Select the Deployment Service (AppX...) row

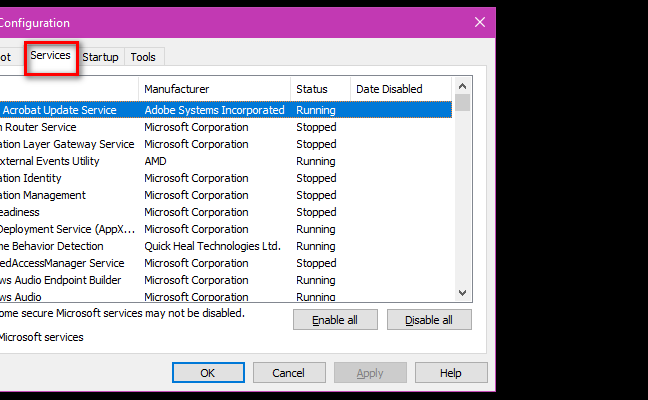point(226,229)
